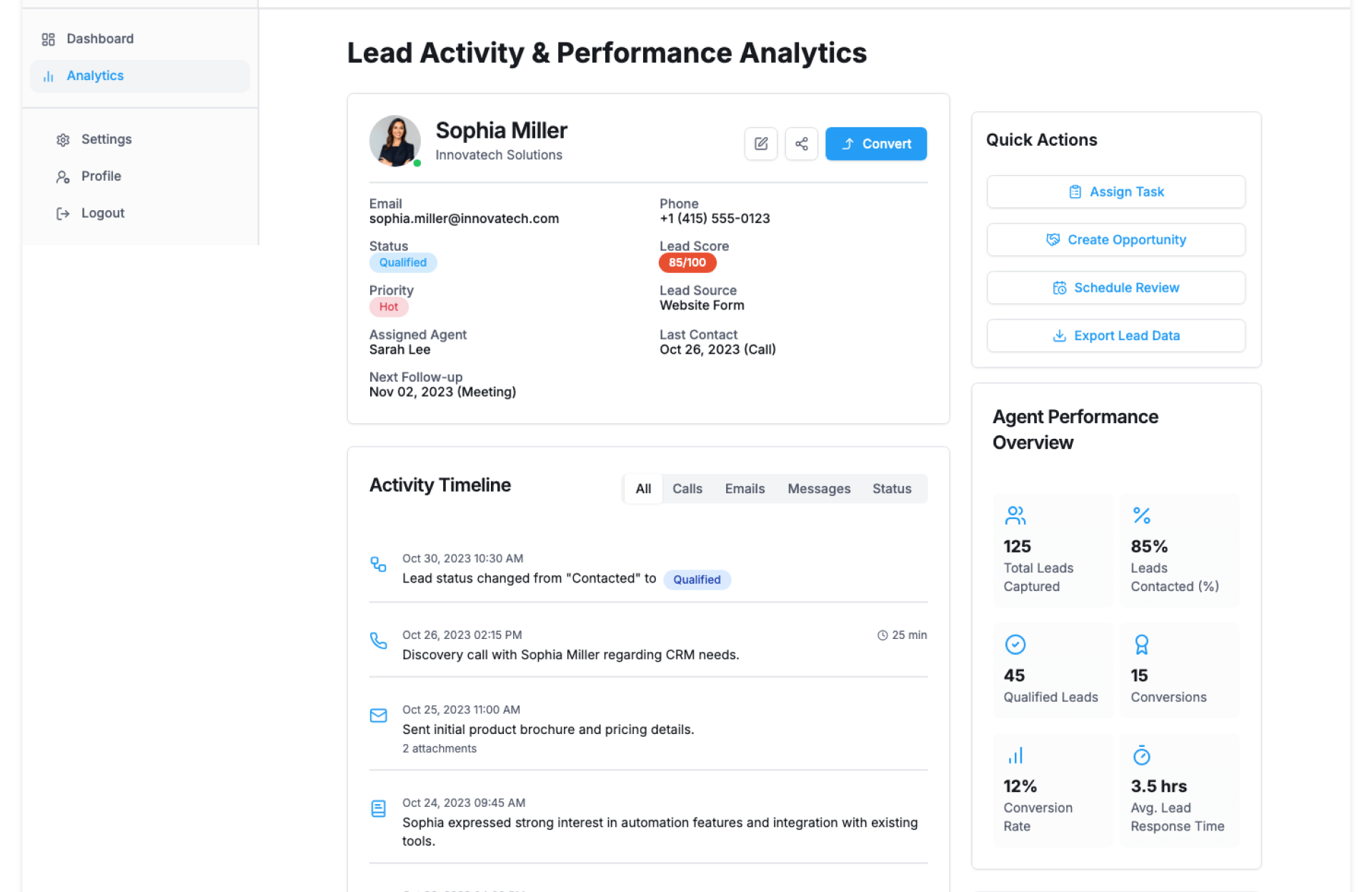Switch timeline to Emails tab
1372x892 pixels.
[745, 489]
